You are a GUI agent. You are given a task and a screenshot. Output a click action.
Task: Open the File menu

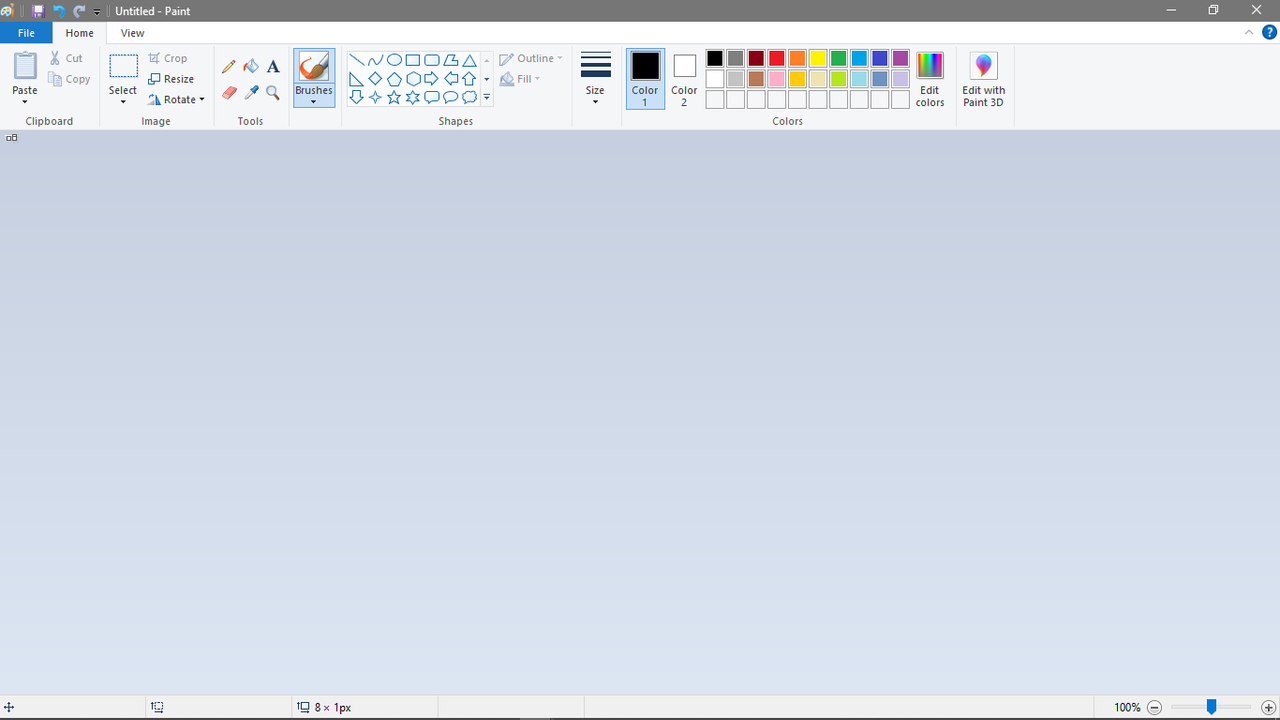[x=26, y=33]
